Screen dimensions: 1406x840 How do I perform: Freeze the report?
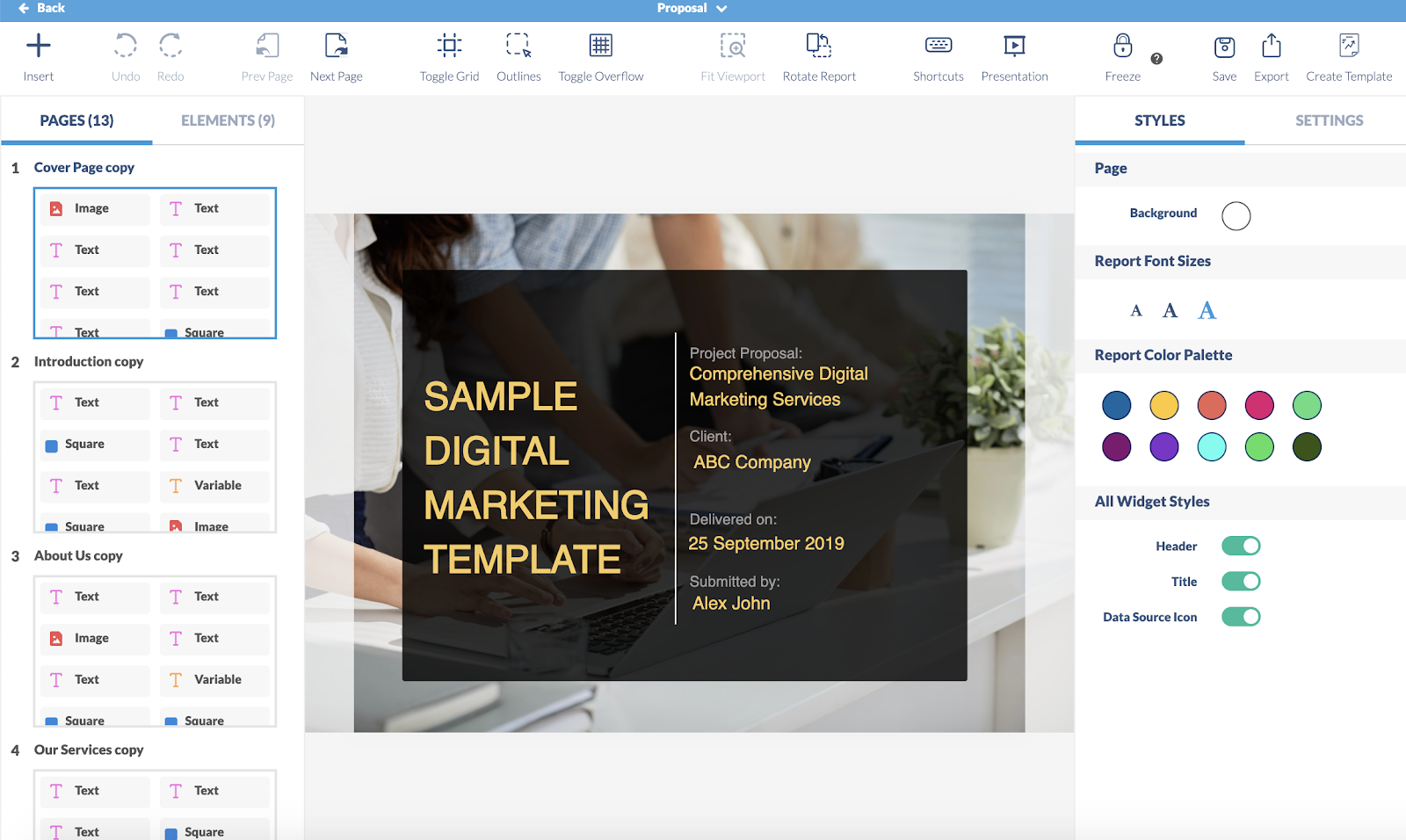[x=1123, y=58]
